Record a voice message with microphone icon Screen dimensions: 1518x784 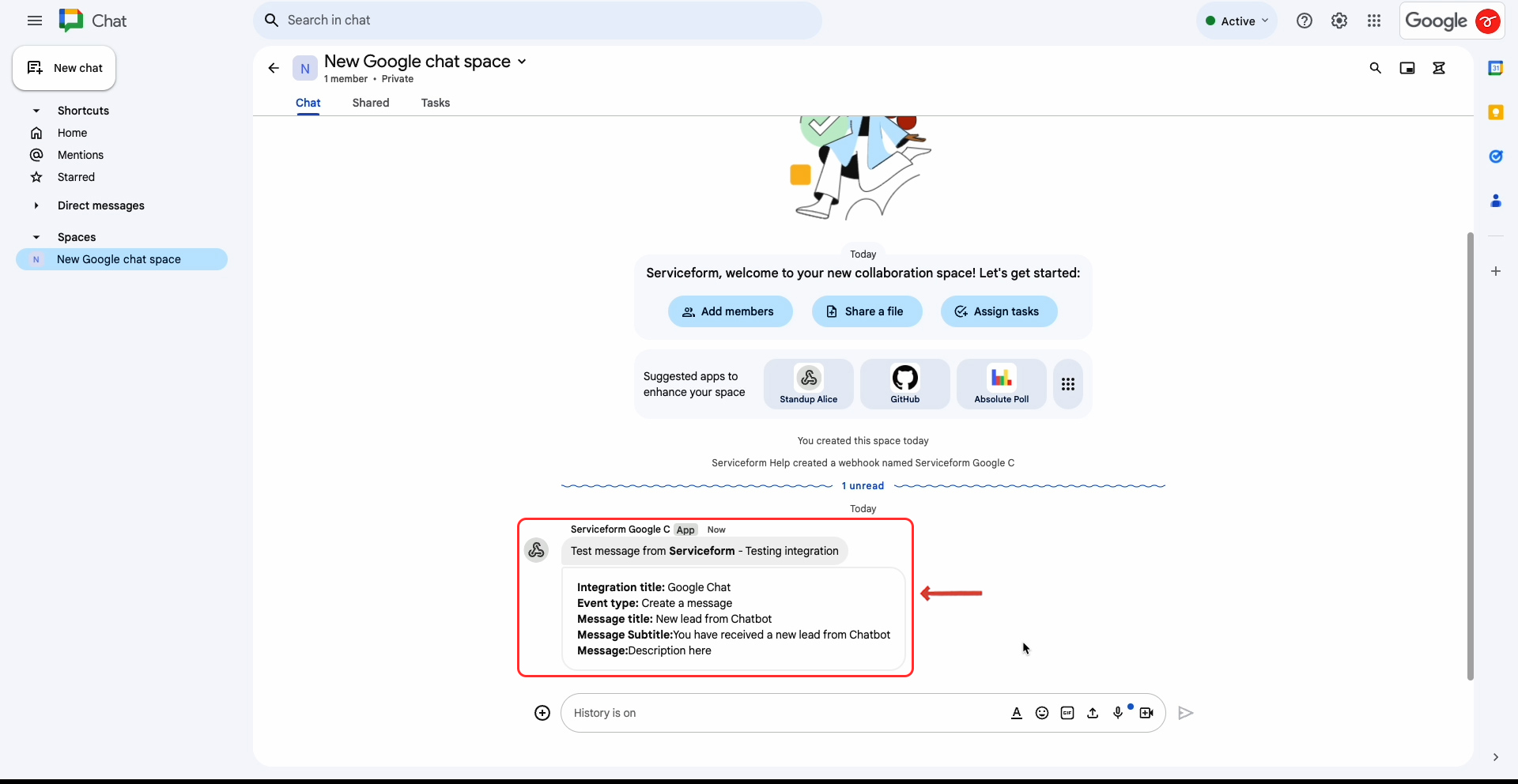click(1118, 713)
